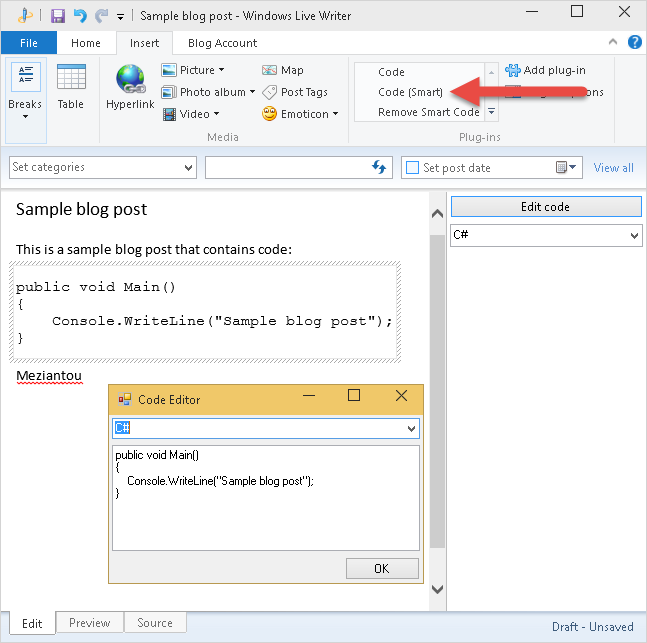Click the Save icon in title bar
This screenshot has height=643, width=647.
point(58,16)
